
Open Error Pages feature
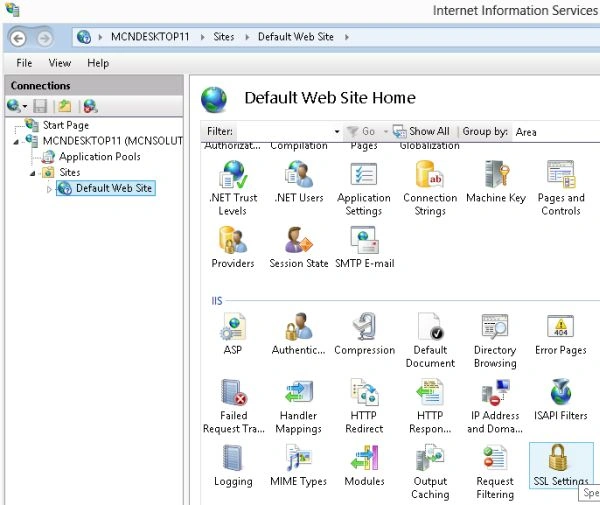point(561,334)
